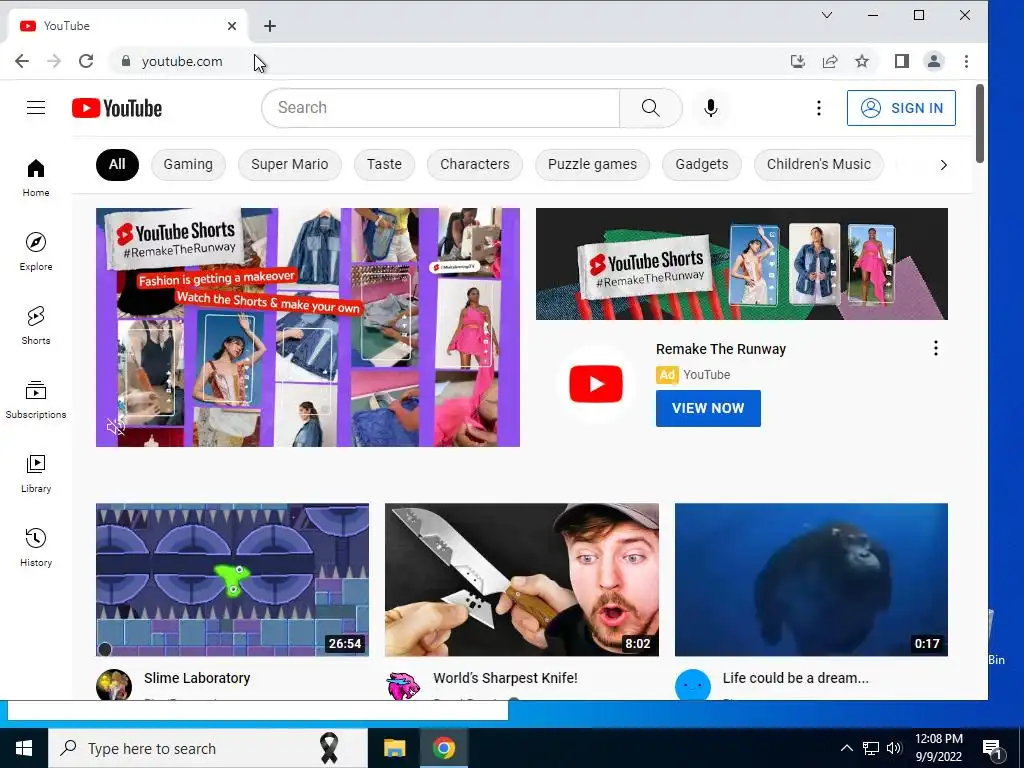1024x768 pixels.
Task: Open File Explorer from taskbar
Action: pyautogui.click(x=394, y=748)
